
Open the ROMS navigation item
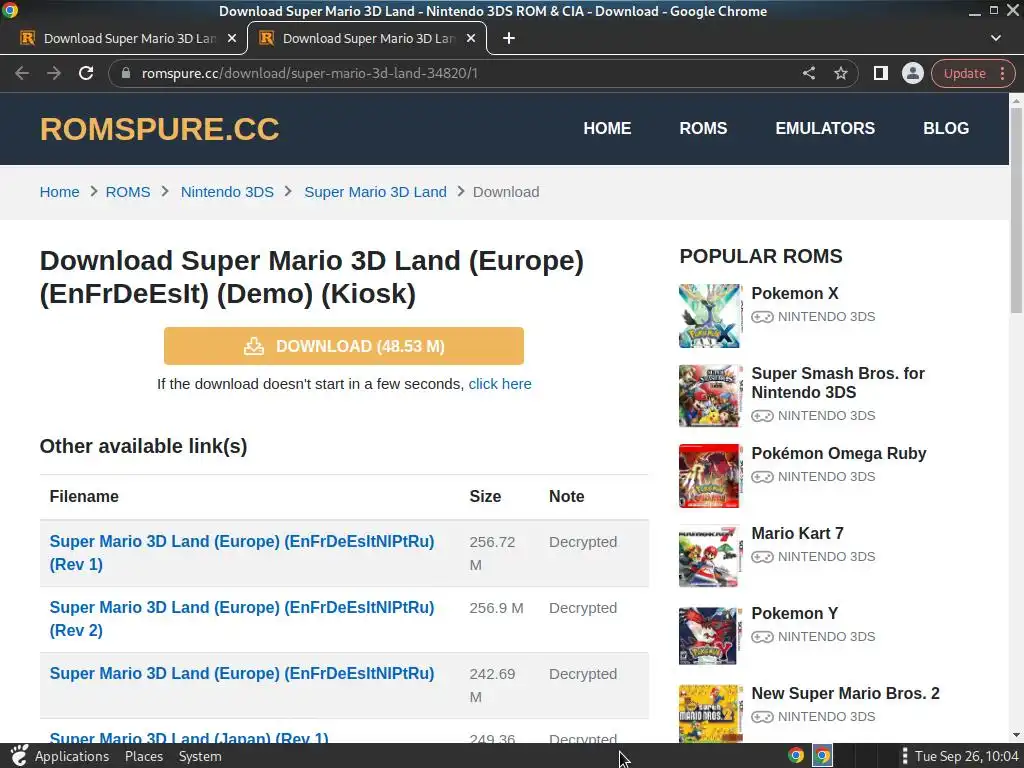coord(703,128)
